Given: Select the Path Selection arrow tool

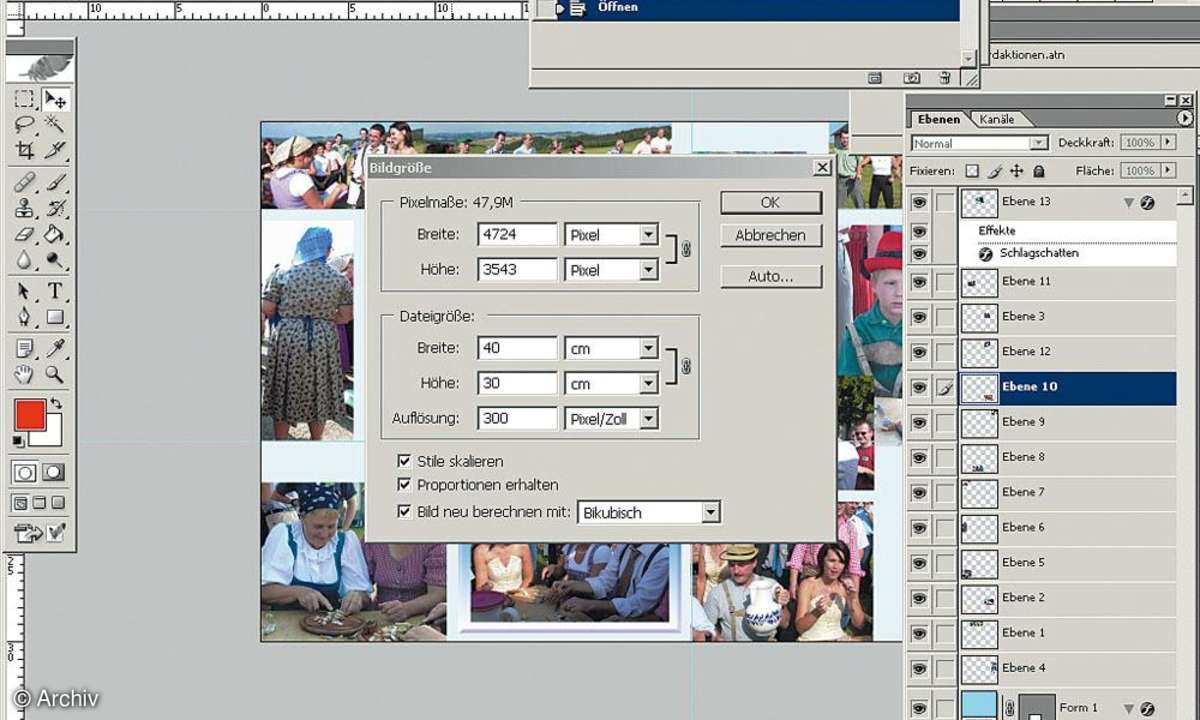Looking at the screenshot, I should 24,292.
